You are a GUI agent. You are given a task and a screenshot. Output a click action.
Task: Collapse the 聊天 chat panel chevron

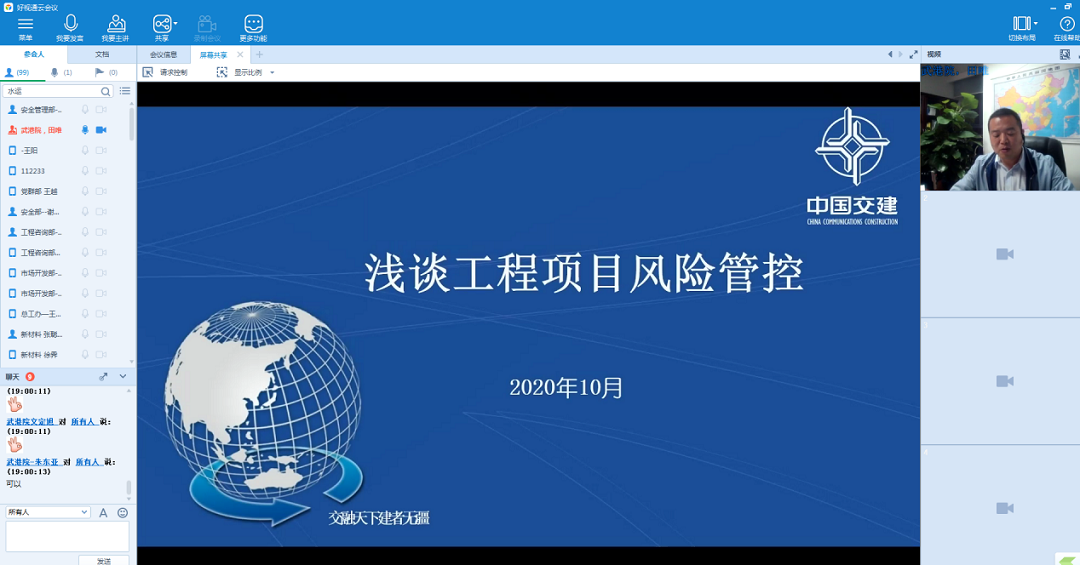click(123, 376)
